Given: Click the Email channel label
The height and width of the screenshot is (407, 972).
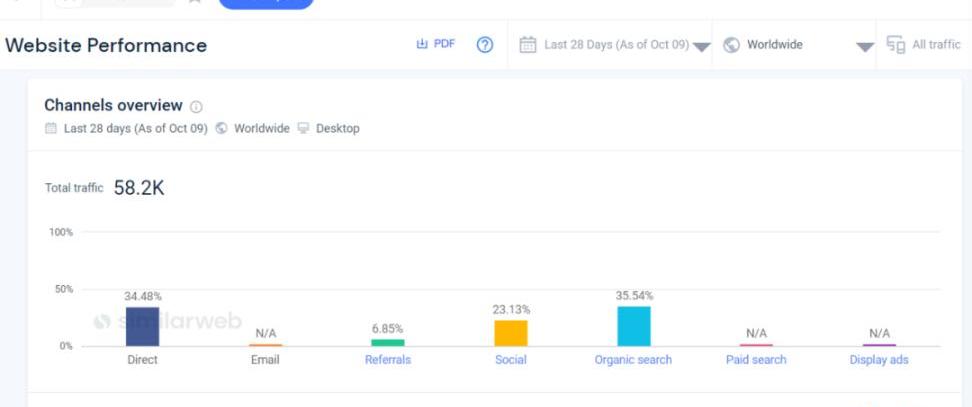Looking at the screenshot, I should (265, 360).
